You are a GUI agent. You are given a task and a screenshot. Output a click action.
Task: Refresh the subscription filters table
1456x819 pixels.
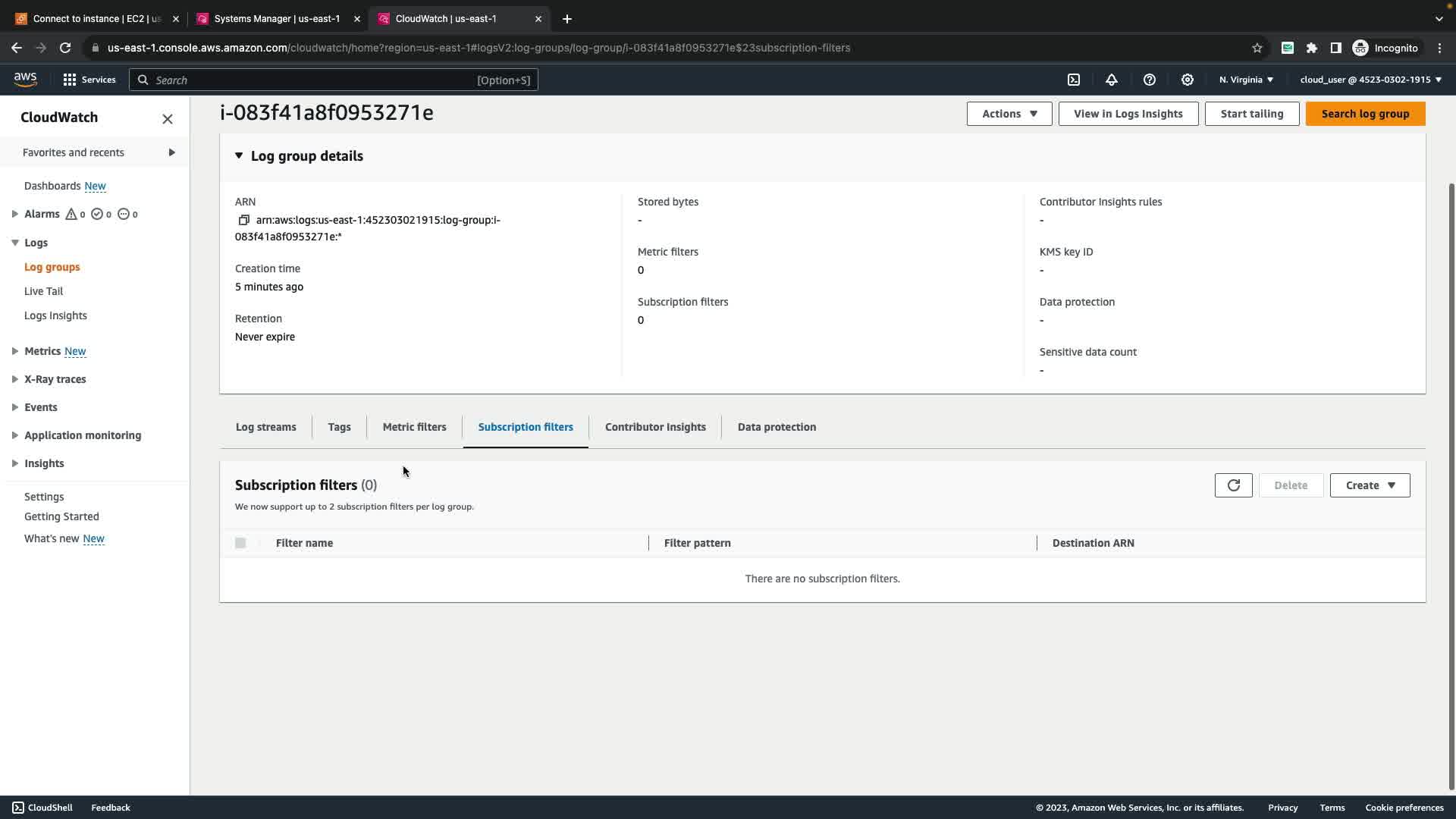coord(1233,485)
